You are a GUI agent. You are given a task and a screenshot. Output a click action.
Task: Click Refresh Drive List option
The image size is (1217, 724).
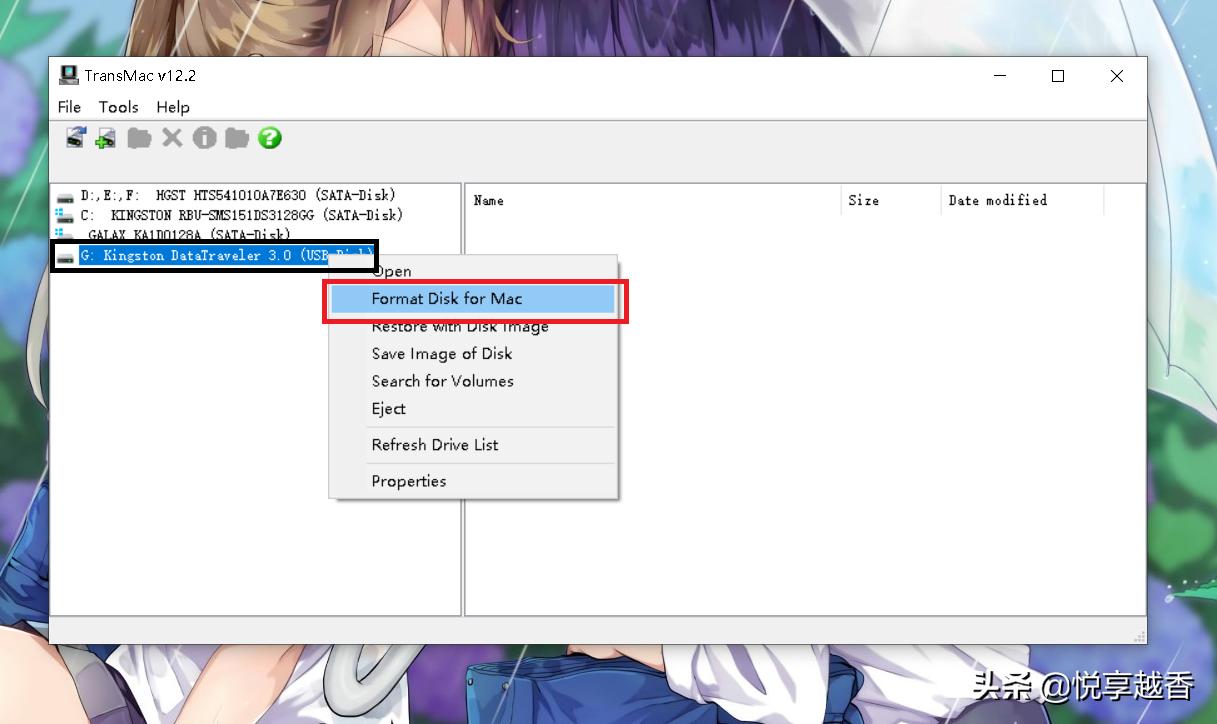434,444
